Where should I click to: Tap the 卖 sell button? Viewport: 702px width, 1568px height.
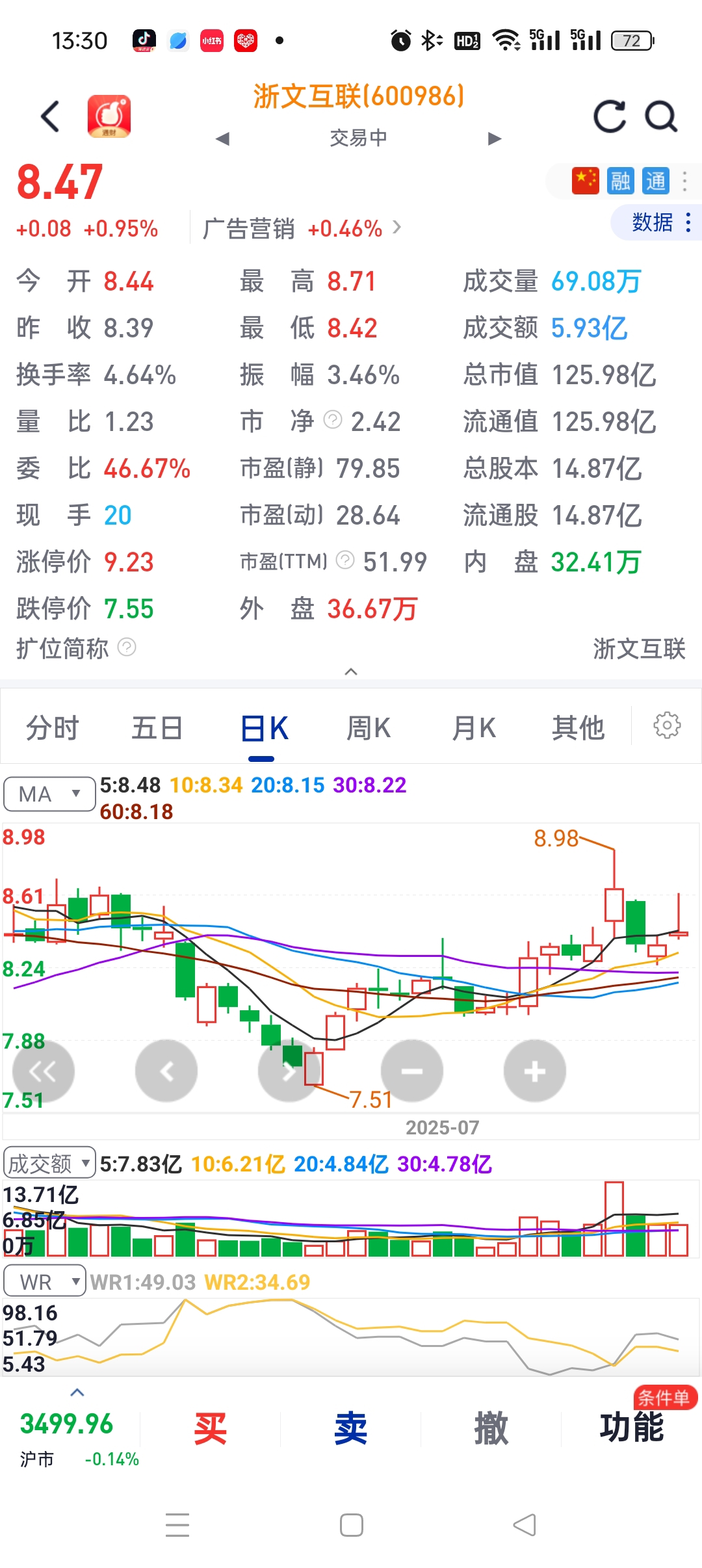[x=351, y=1429]
